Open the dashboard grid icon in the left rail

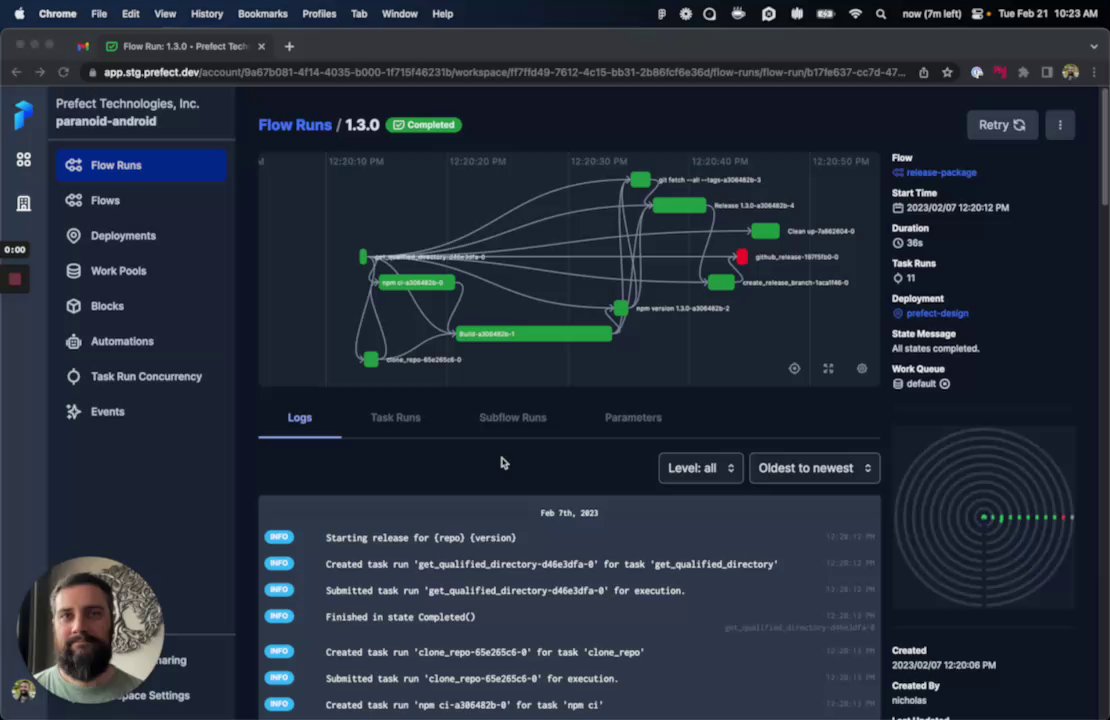click(23, 159)
